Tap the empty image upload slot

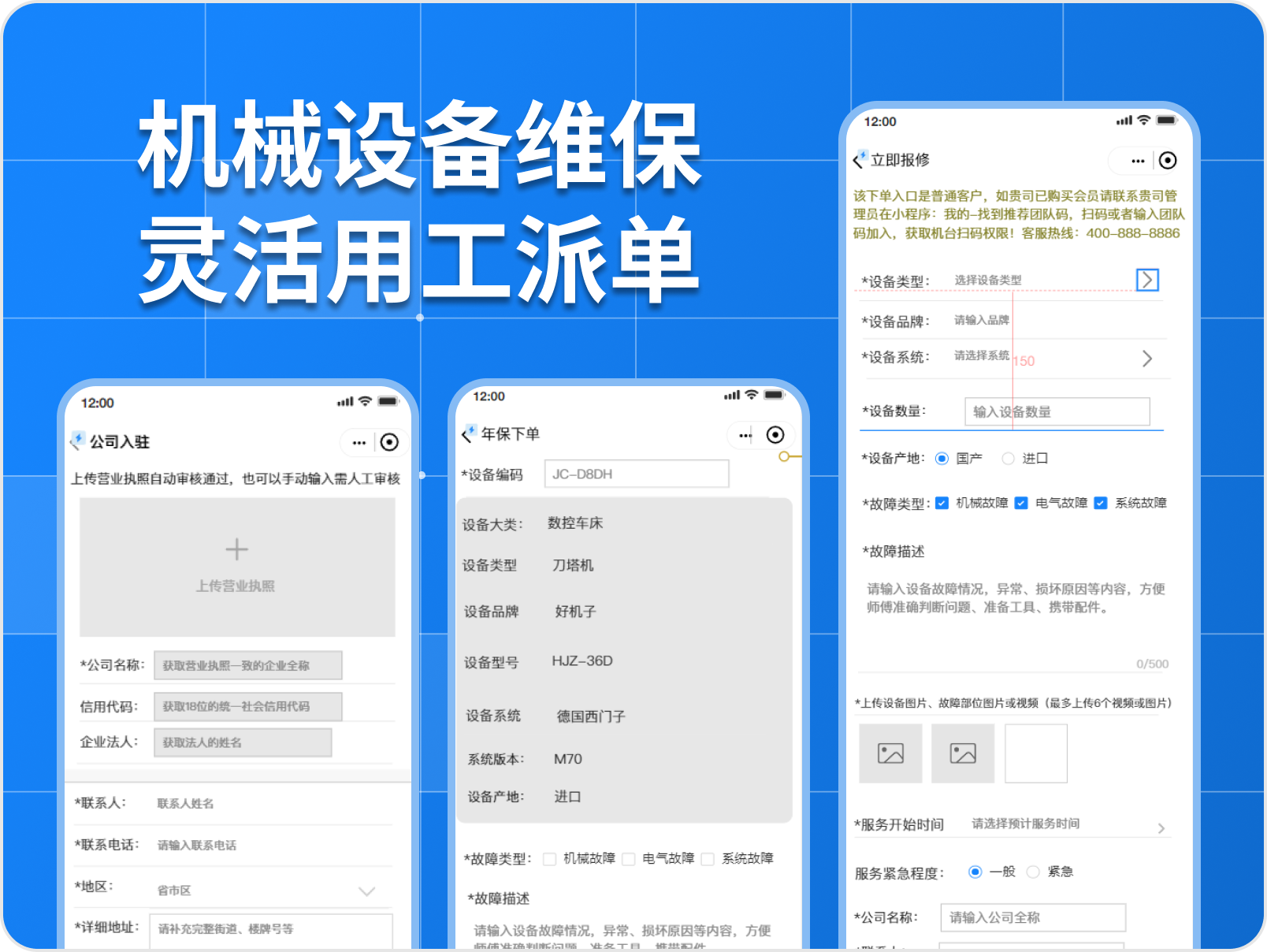tap(1036, 753)
